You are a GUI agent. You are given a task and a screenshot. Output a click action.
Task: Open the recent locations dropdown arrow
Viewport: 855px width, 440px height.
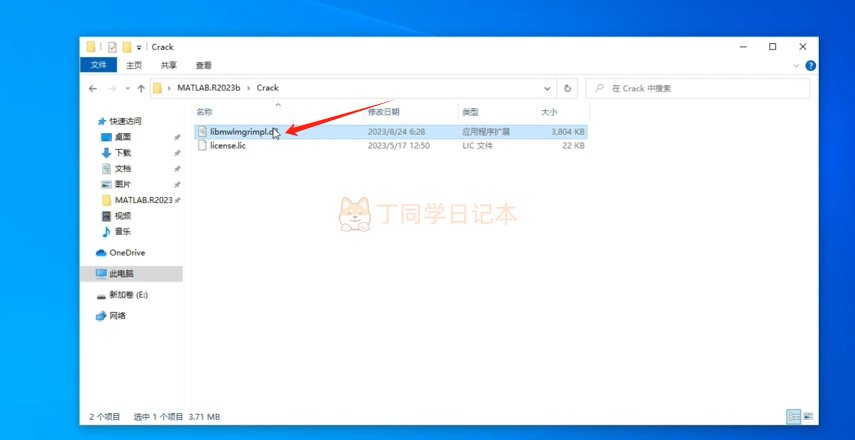point(128,88)
